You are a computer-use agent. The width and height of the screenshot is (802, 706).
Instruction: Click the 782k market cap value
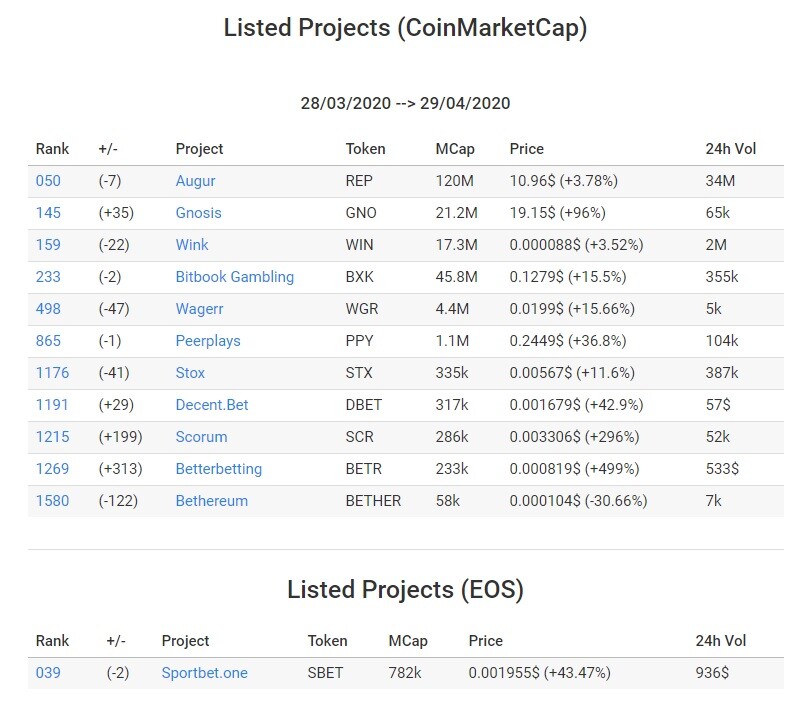click(x=405, y=673)
